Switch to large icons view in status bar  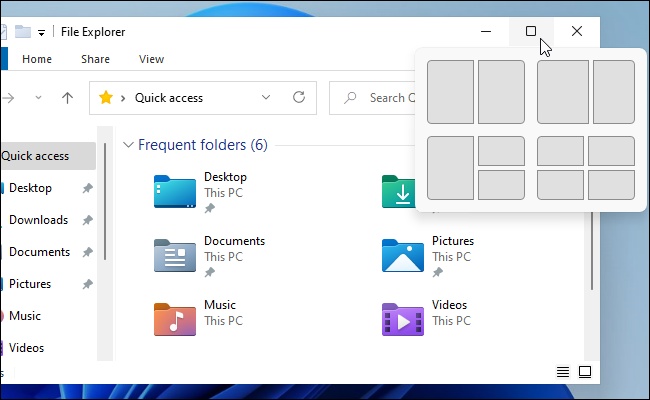coord(585,372)
